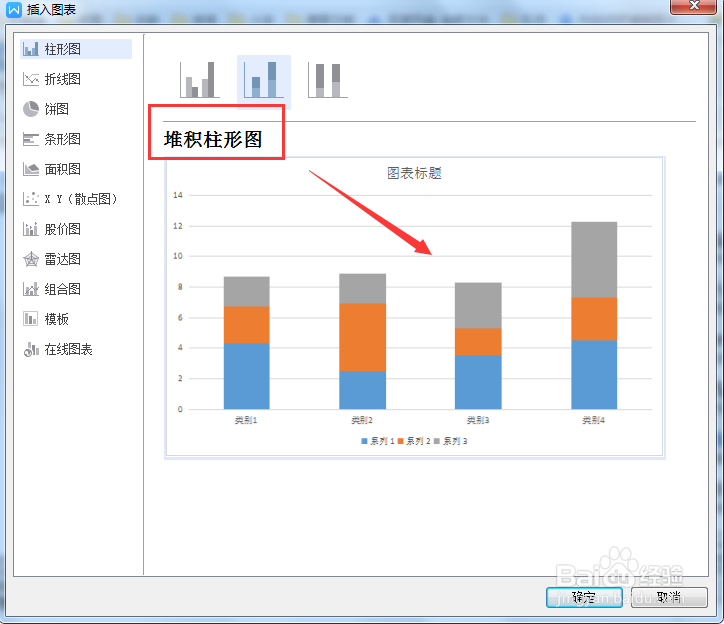Select the 面积图 area chart category
The width and height of the screenshot is (724, 624).
coord(52,169)
